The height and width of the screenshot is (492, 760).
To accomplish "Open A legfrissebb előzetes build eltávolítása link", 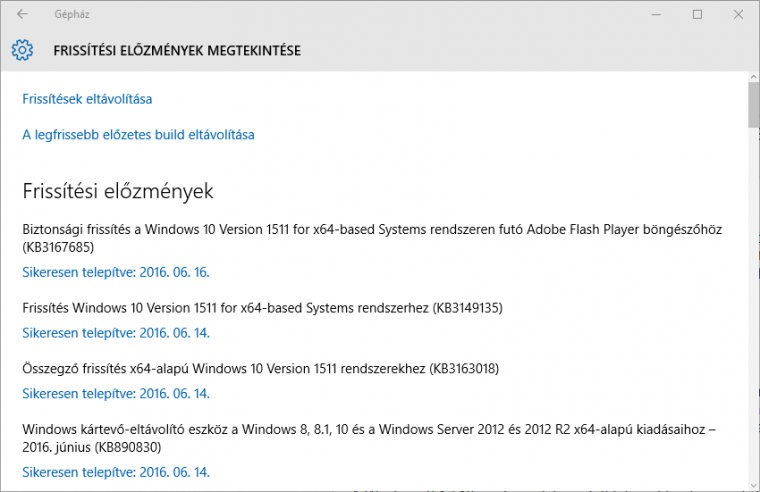I will click(x=138, y=135).
